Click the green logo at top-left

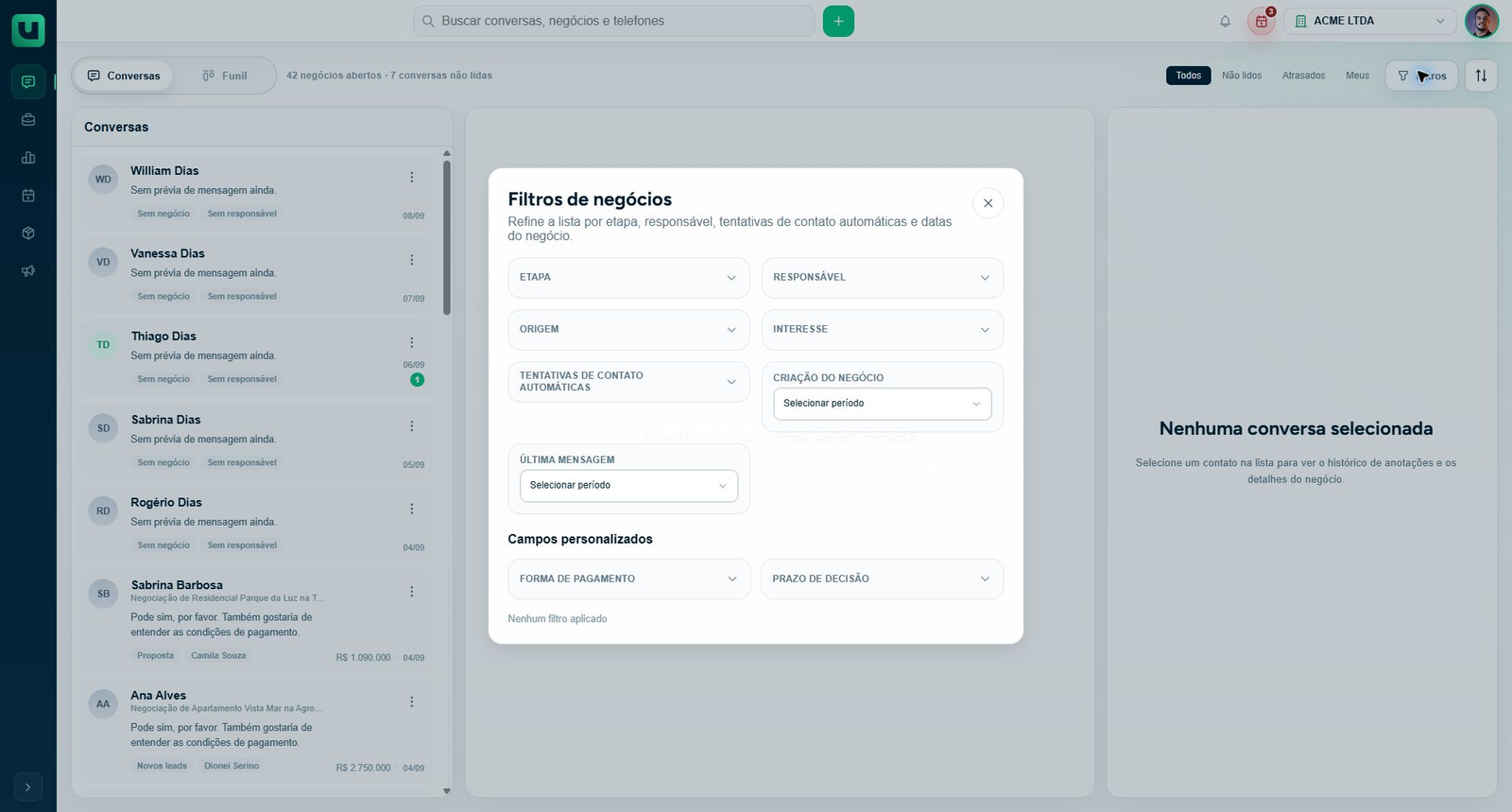[x=28, y=29]
